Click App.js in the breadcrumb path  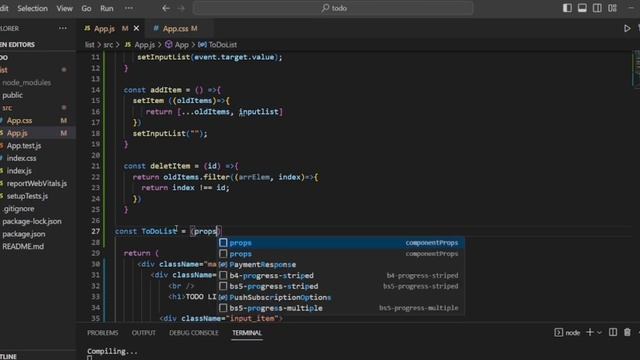click(140, 44)
